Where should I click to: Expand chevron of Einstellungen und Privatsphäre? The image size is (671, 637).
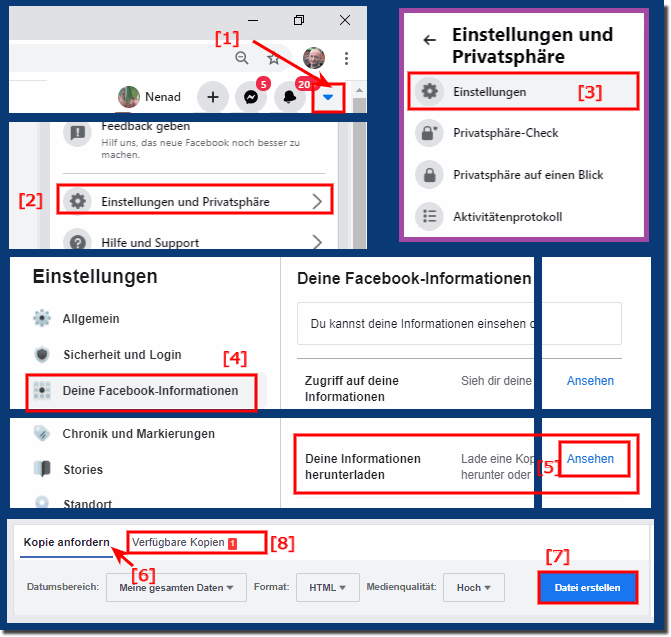(x=317, y=201)
